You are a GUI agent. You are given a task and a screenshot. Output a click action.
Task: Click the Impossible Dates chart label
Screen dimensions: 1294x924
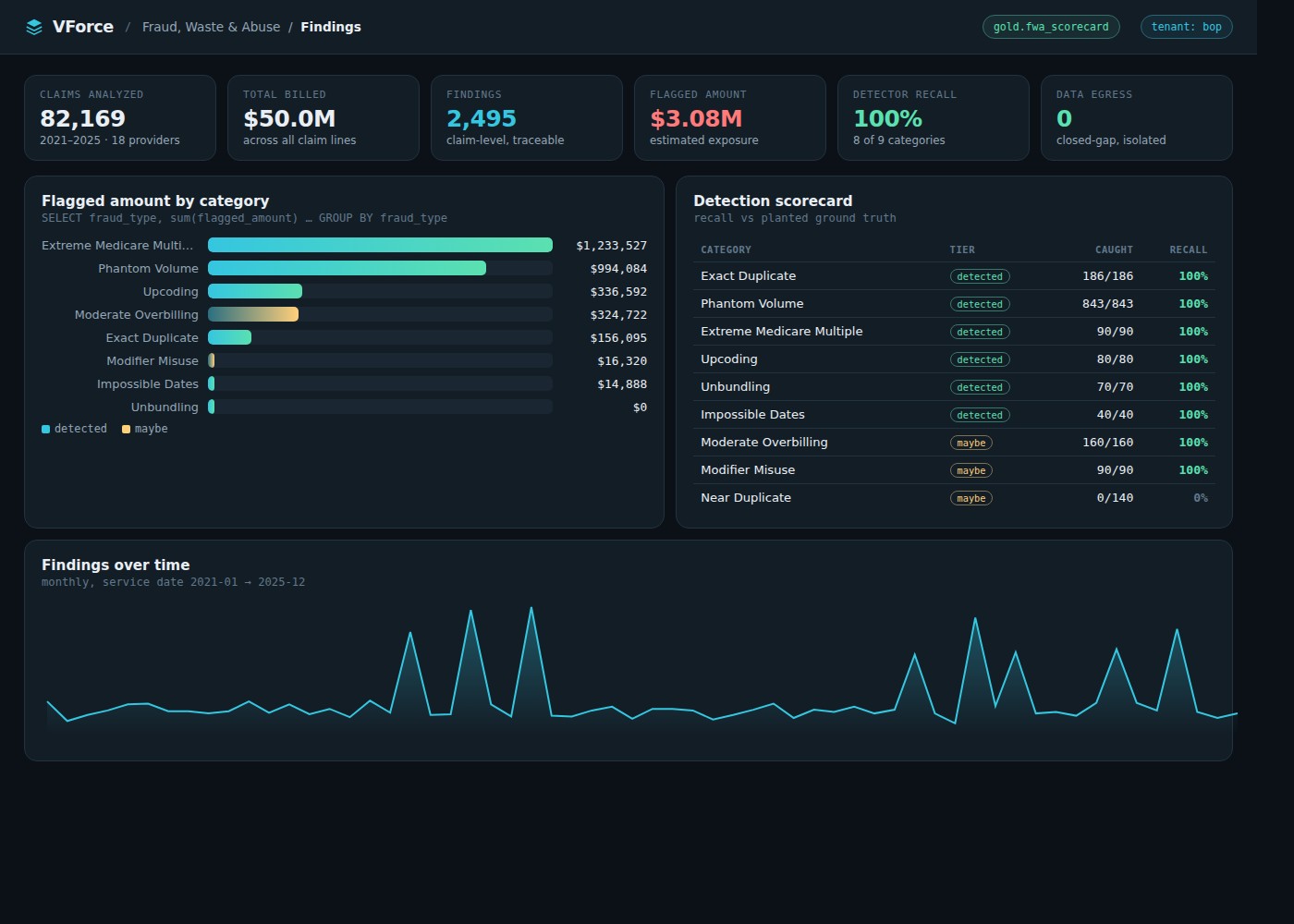[x=148, y=383]
